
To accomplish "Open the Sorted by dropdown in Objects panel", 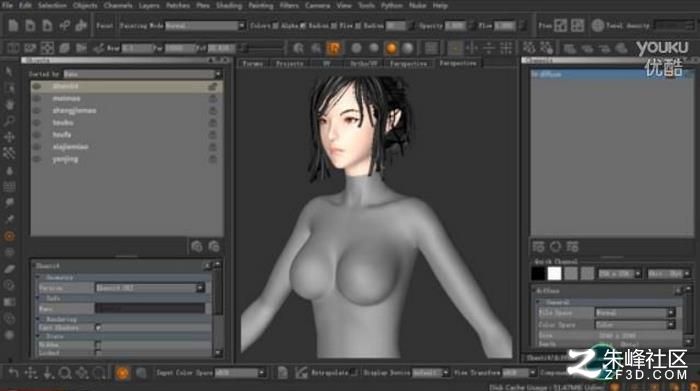I will click(142, 74).
